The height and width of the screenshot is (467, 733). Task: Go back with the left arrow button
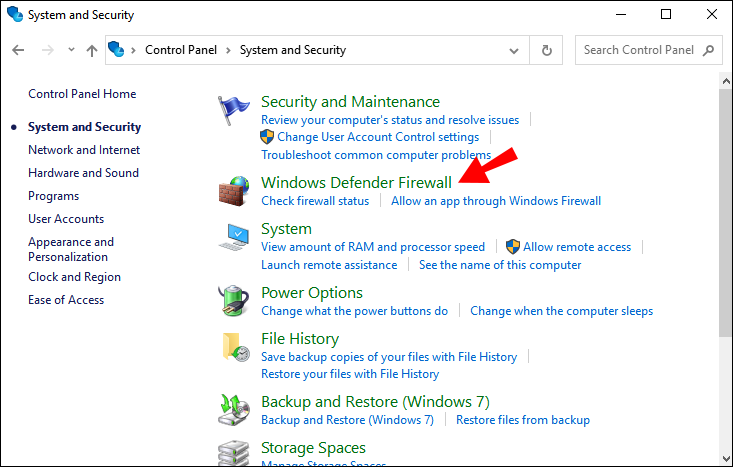(x=18, y=50)
